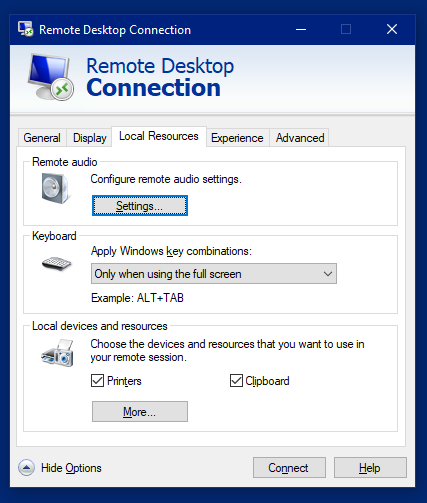
Task: Click the Remote Desktop monitor logo icon
Action: [50, 77]
